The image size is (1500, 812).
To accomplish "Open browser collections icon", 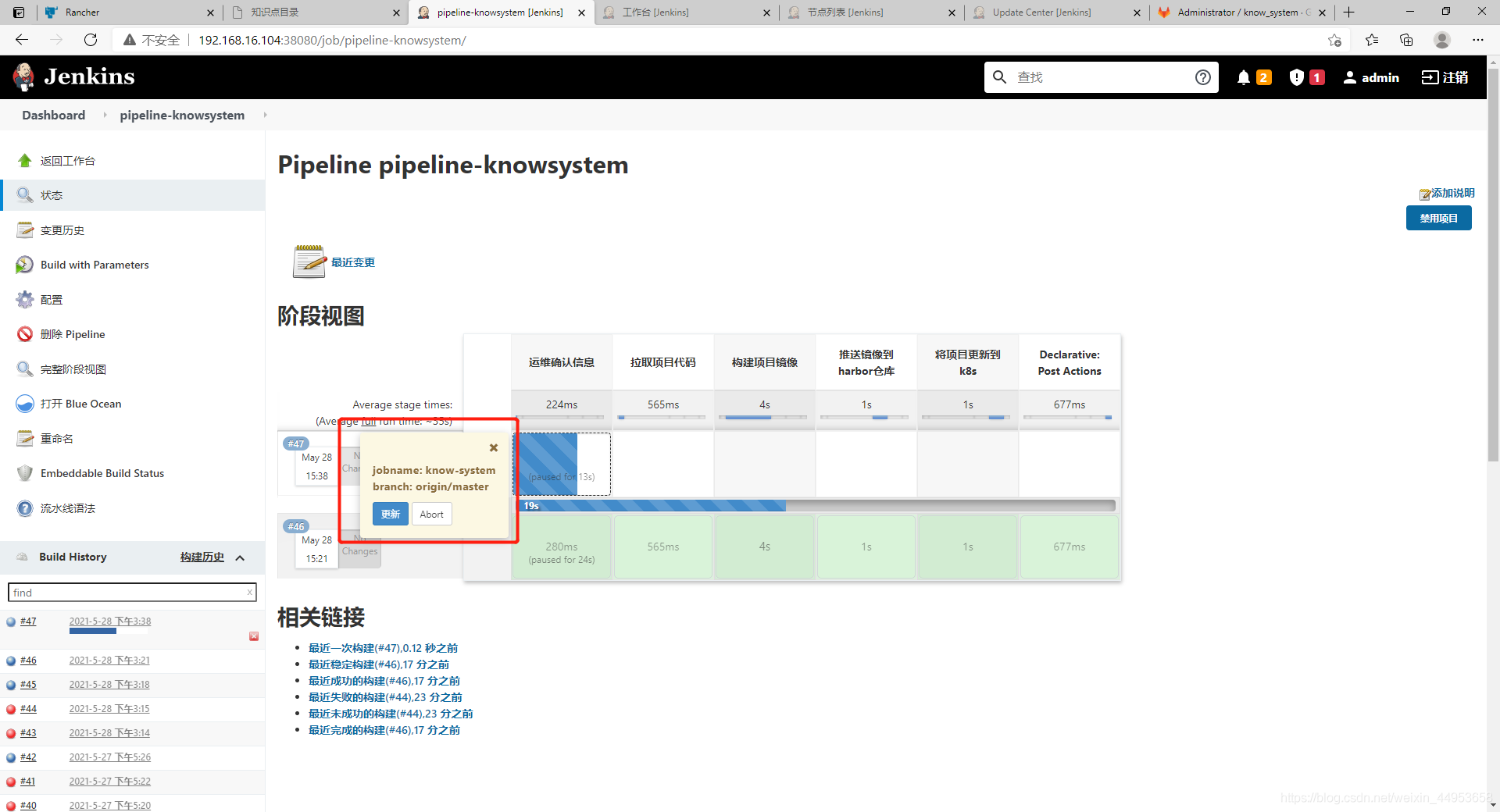I will tap(1407, 40).
